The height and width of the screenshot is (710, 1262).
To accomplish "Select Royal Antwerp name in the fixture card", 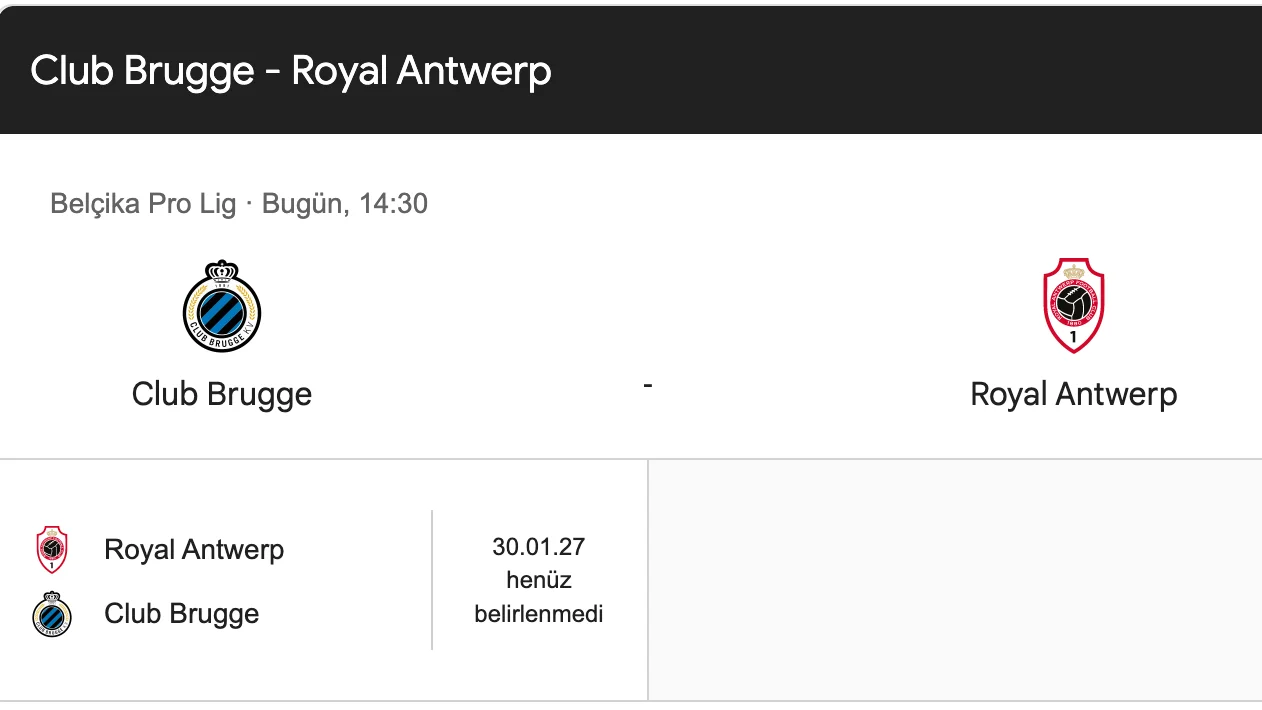I will (x=194, y=550).
